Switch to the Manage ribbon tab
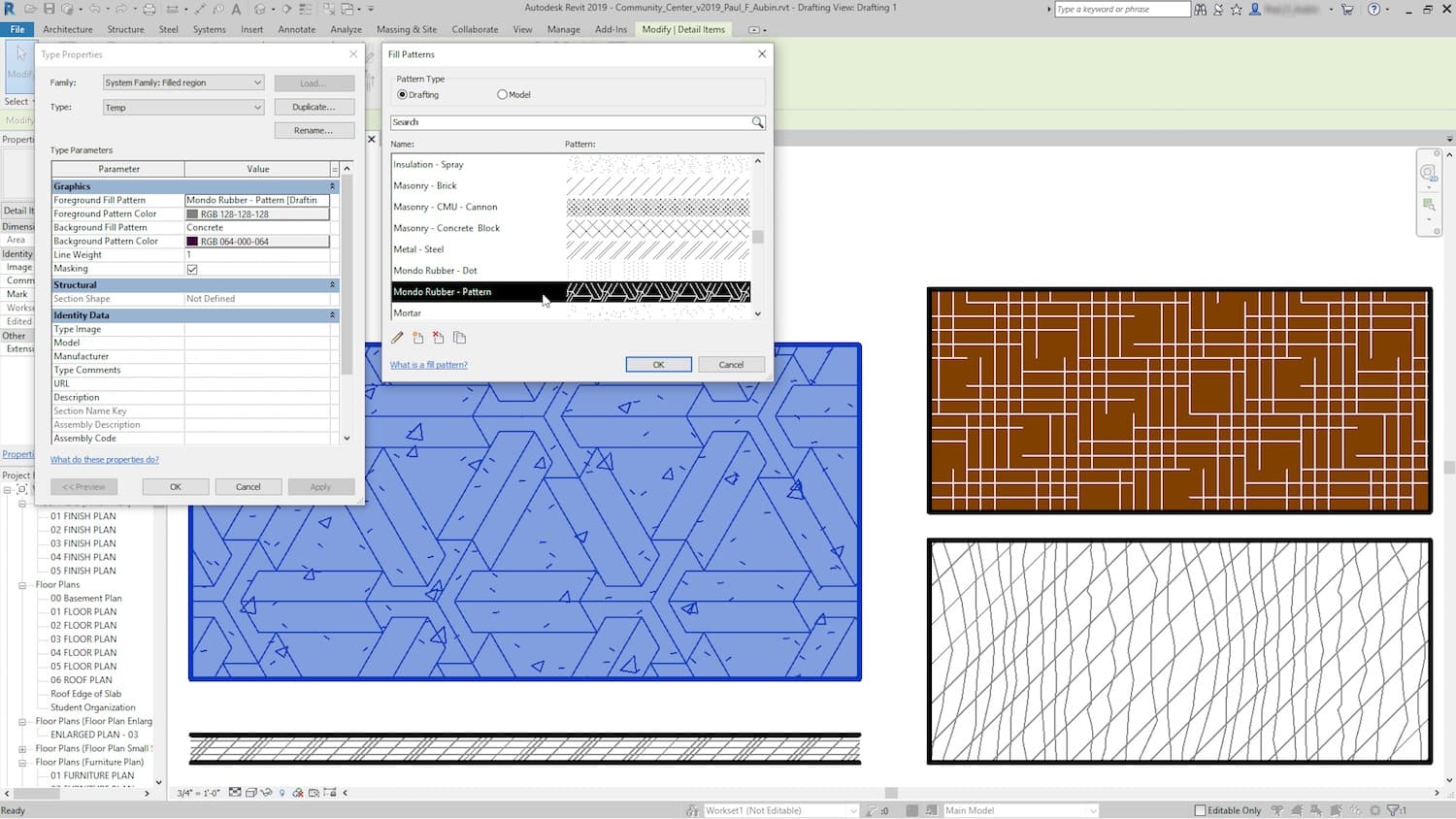 point(563,29)
